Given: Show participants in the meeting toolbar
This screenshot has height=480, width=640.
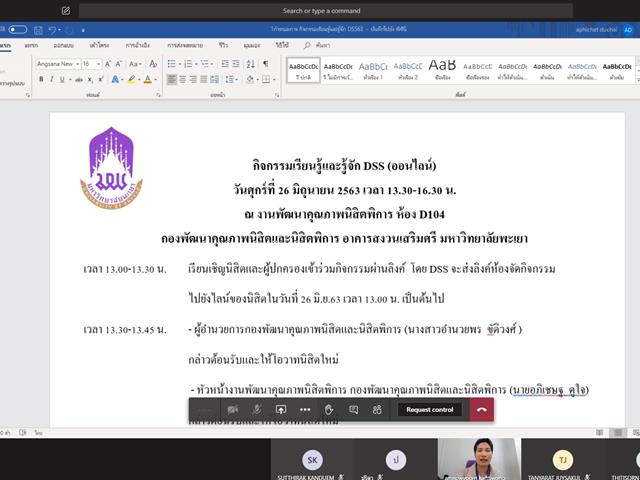Looking at the screenshot, I should (x=378, y=409).
